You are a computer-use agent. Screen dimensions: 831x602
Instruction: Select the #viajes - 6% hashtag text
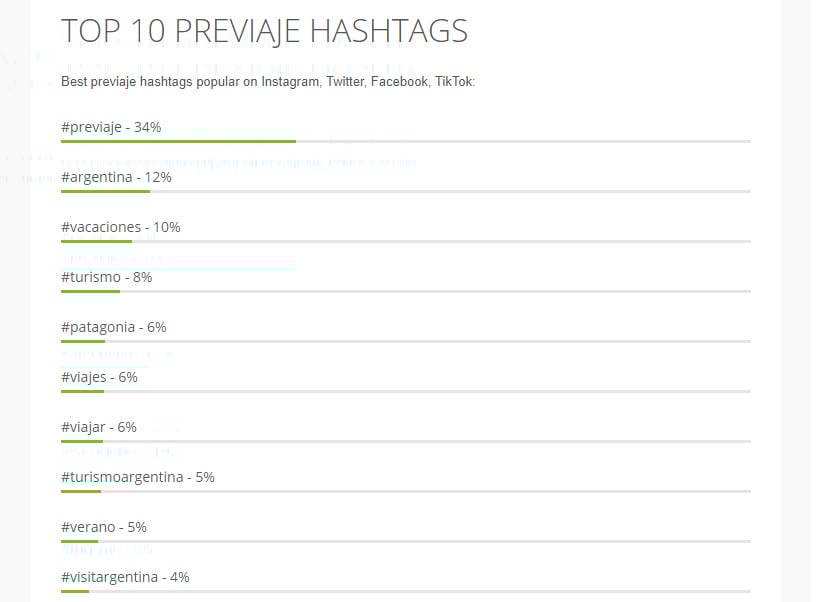click(x=99, y=377)
